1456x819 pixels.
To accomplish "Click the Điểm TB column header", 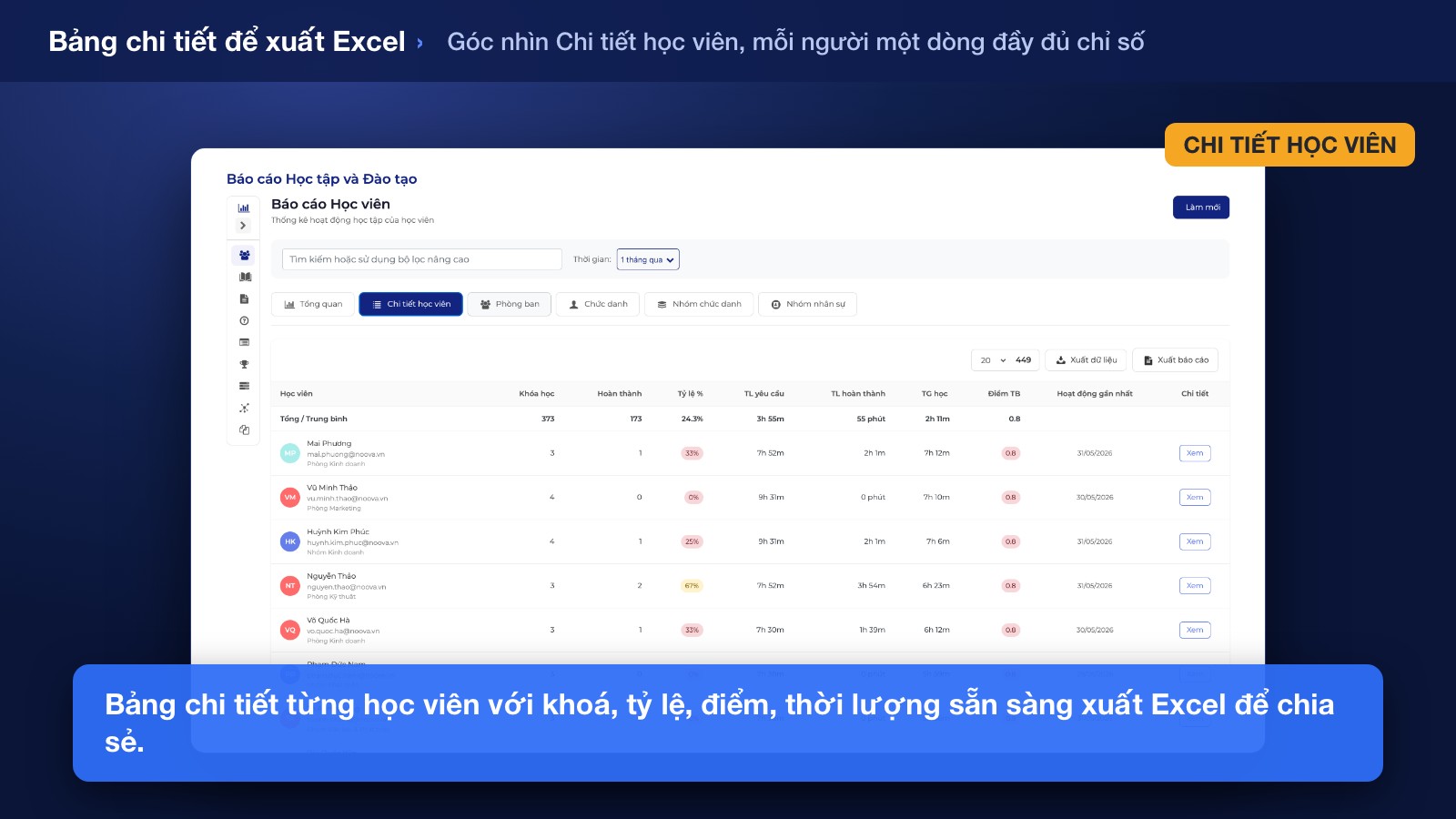I will tap(1005, 394).
